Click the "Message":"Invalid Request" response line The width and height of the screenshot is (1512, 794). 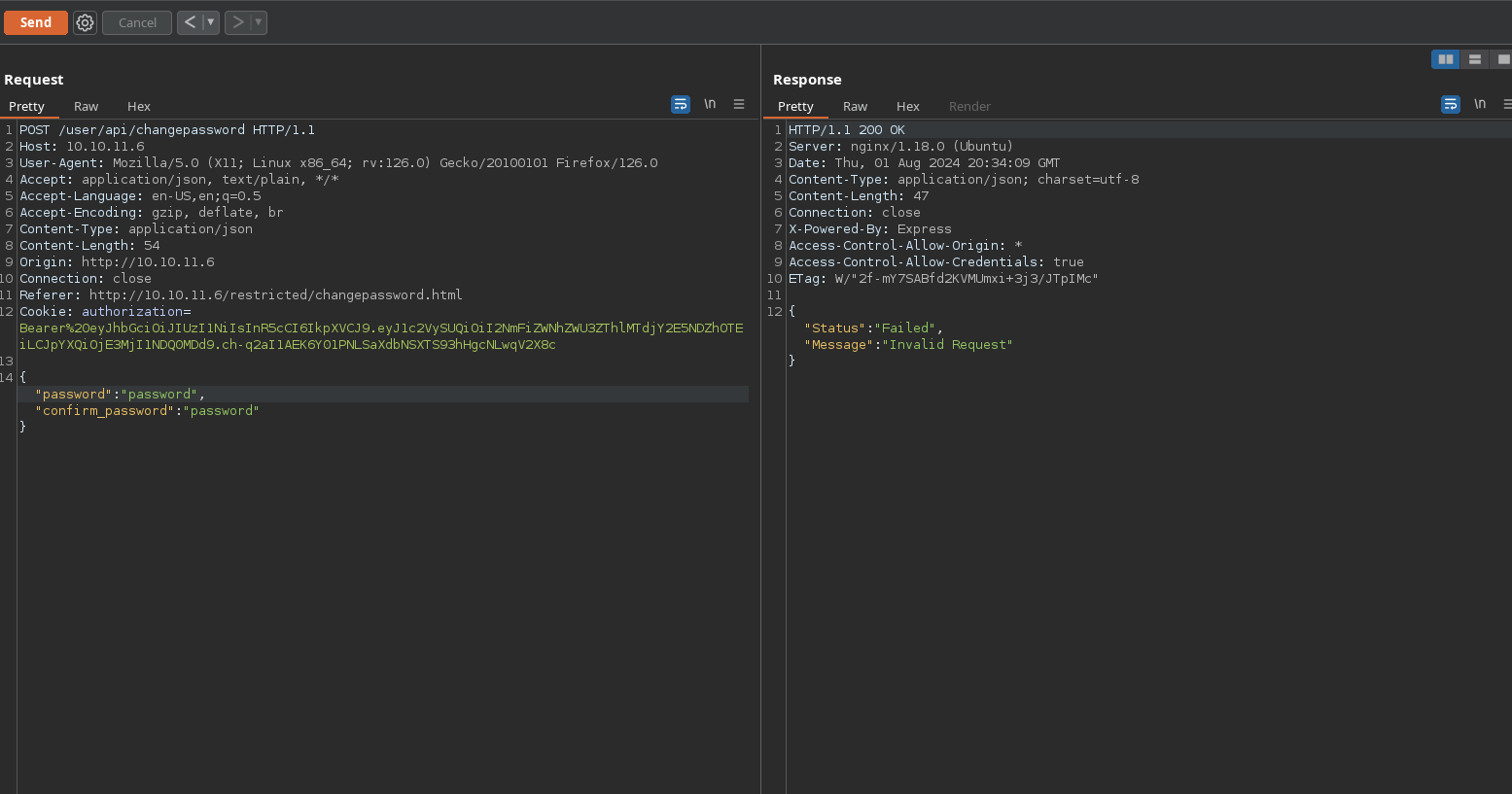click(908, 345)
